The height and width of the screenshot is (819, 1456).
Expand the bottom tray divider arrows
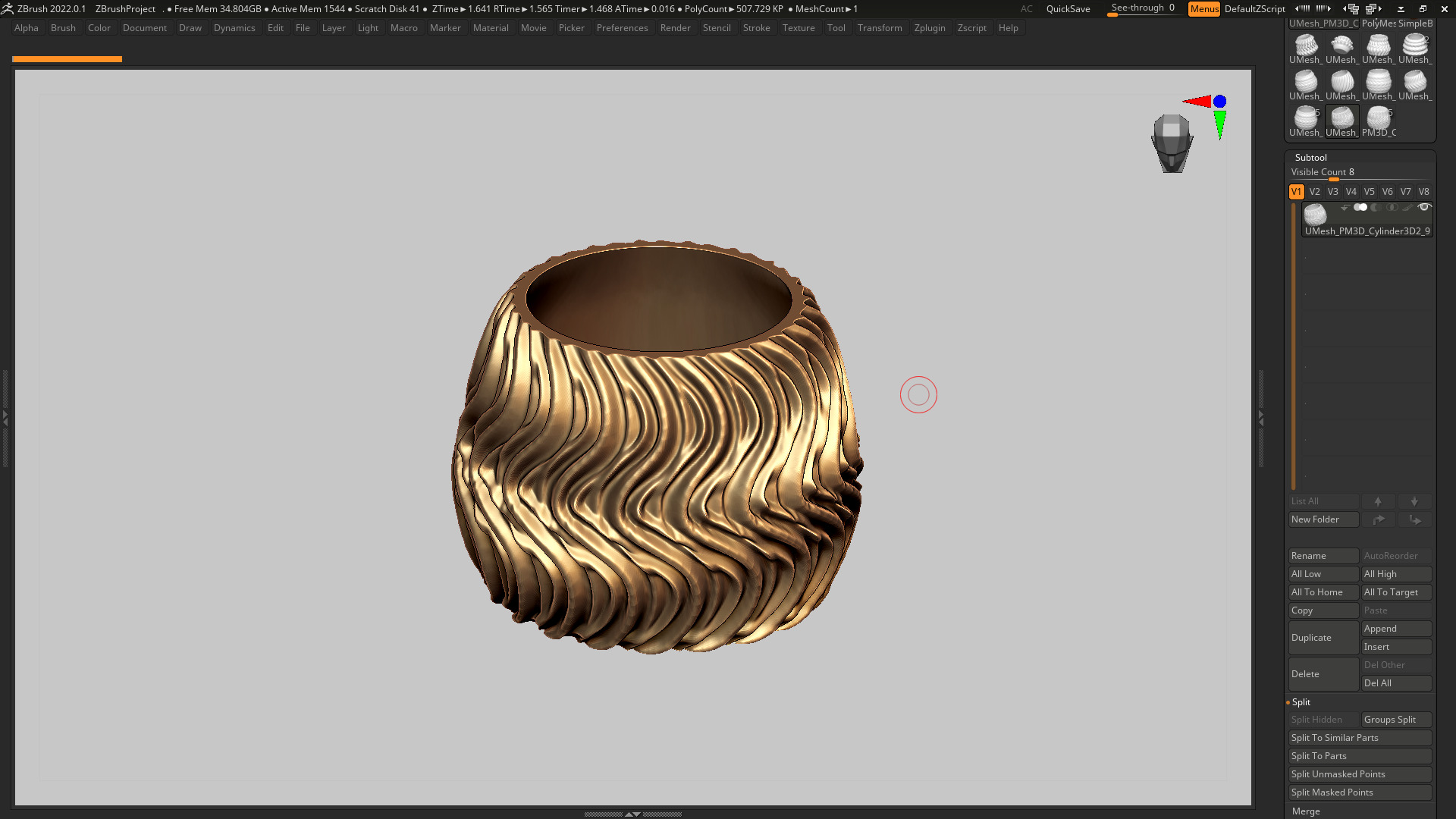[x=632, y=814]
